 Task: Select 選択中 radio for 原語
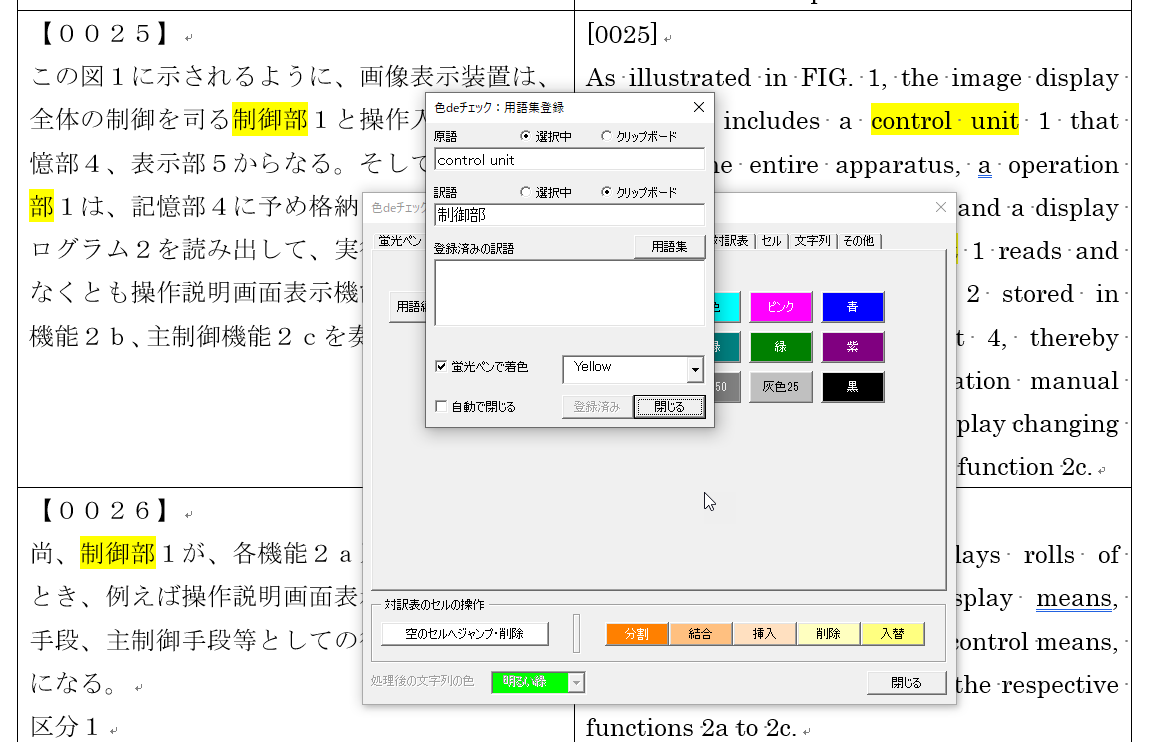pos(527,136)
